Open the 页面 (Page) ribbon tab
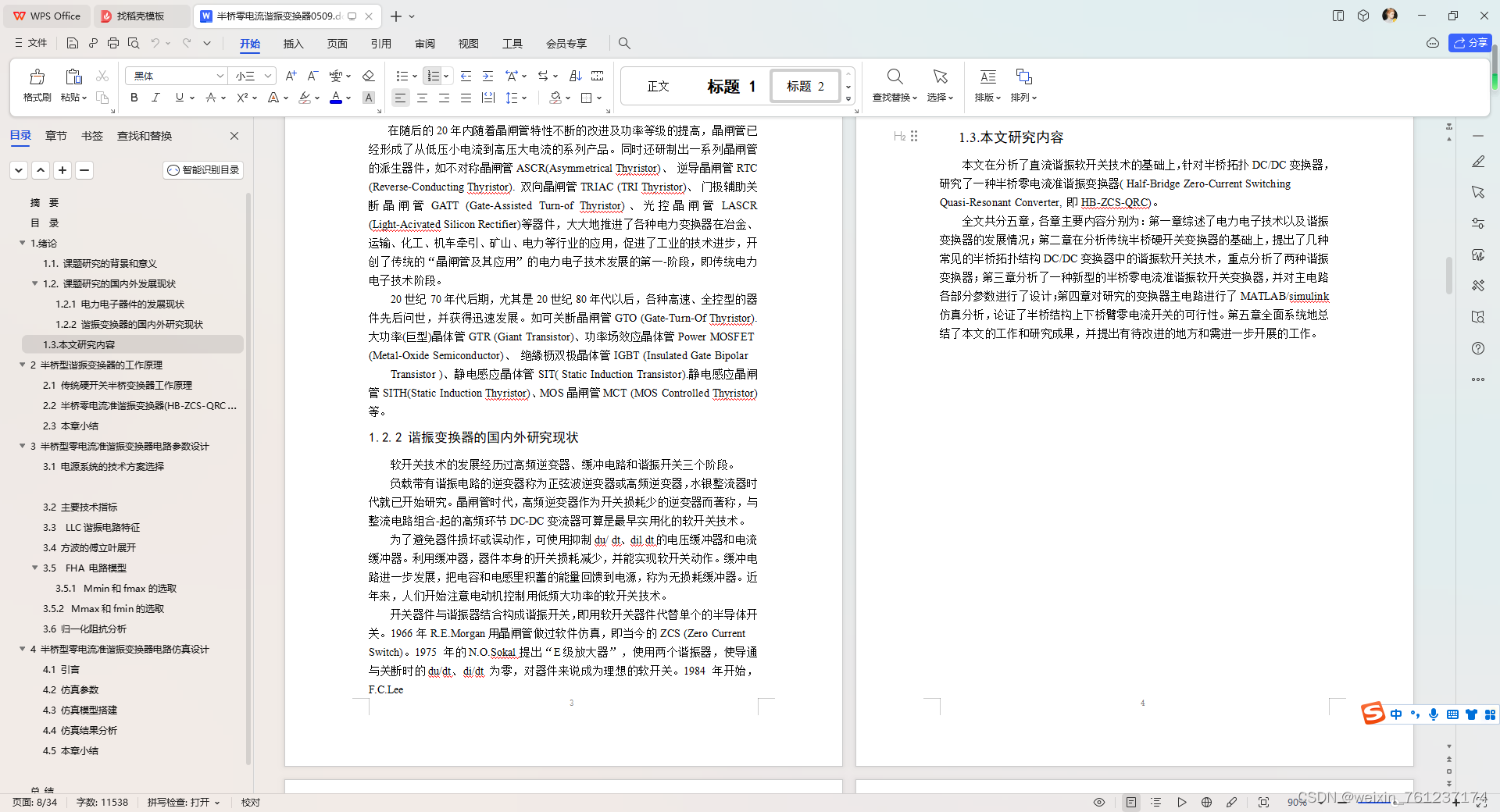Screen dimensions: 1500x812 (337, 44)
